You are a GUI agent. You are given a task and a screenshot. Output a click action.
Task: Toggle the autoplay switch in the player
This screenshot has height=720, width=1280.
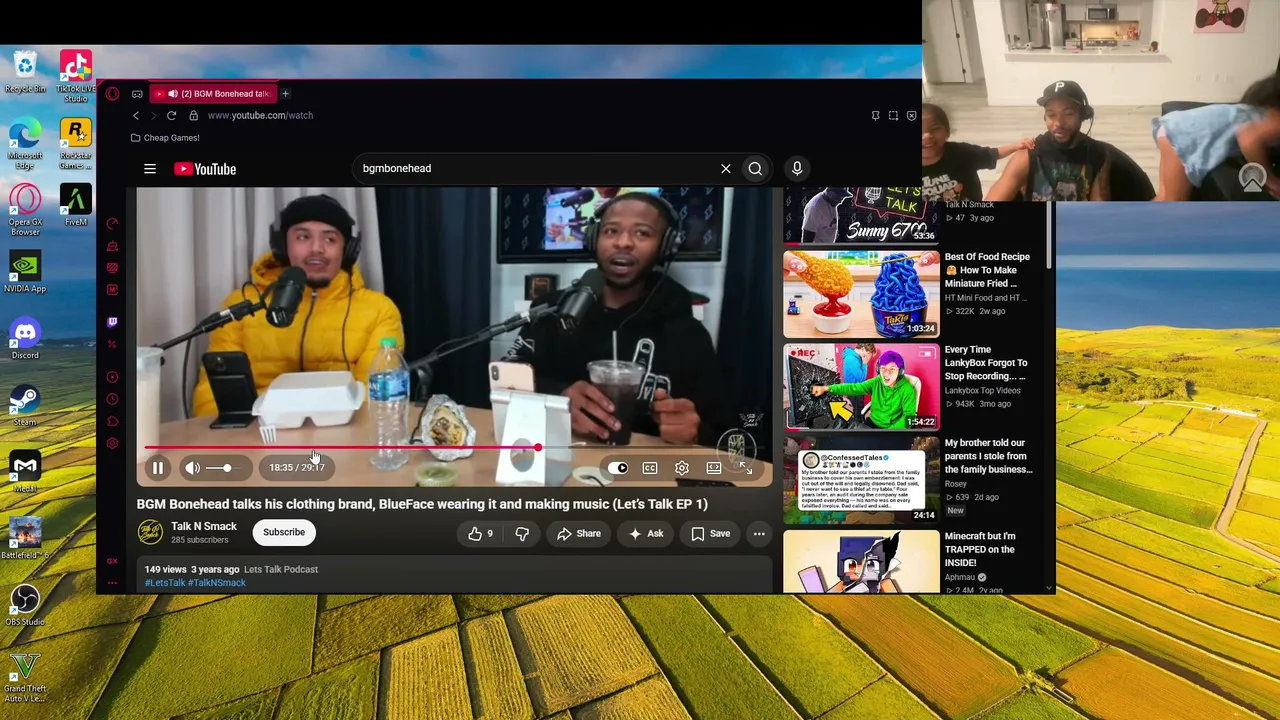point(619,468)
